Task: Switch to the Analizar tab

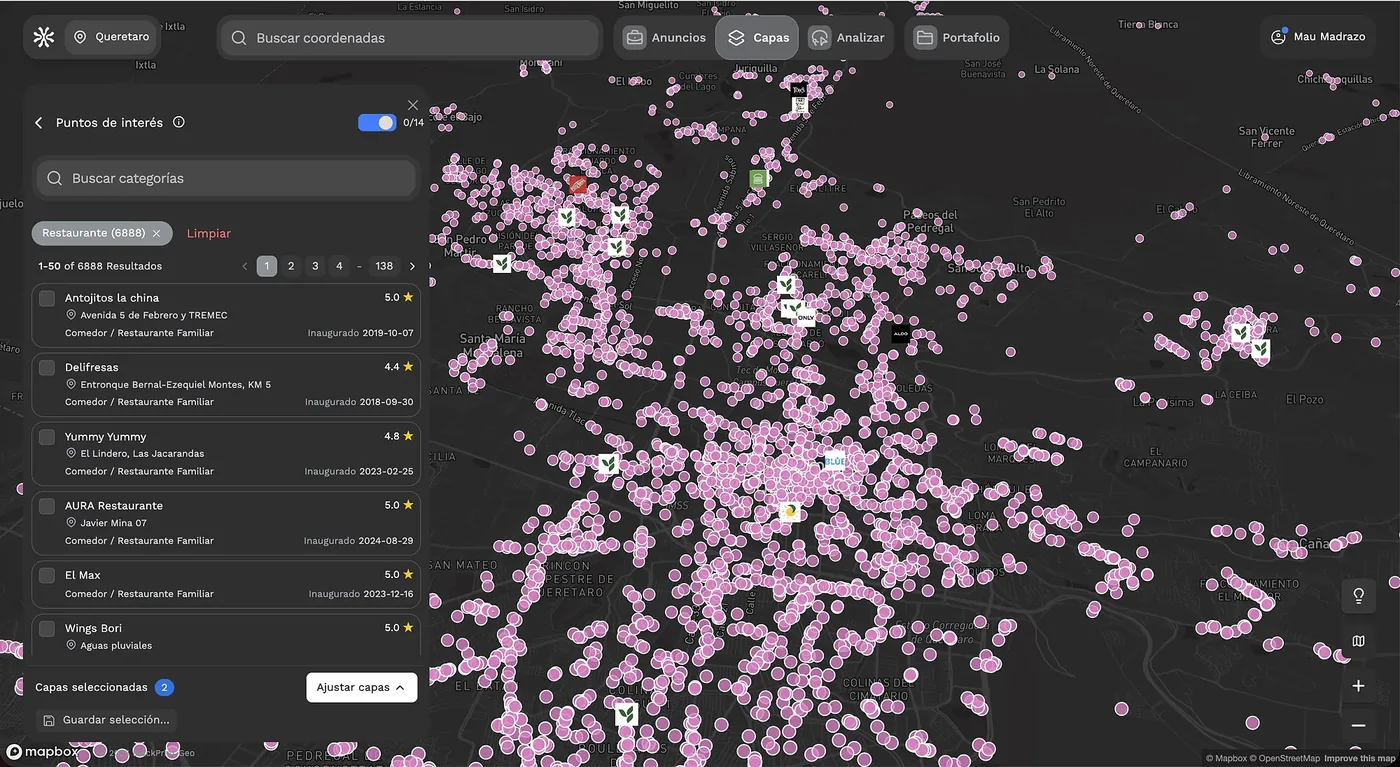Action: (x=848, y=38)
